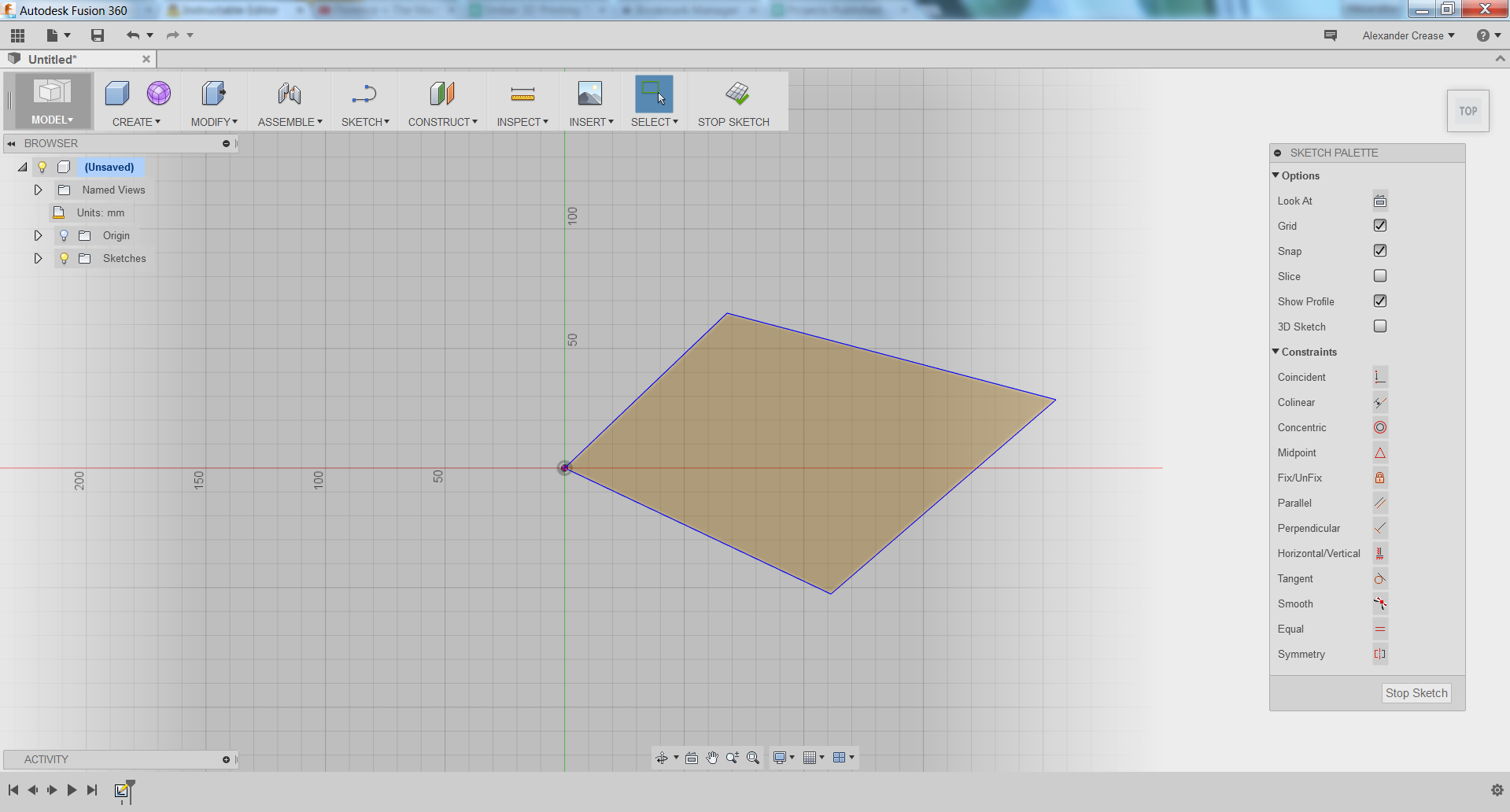The image size is (1510, 812).
Task: Apply the Parallel constraint
Action: pyautogui.click(x=1380, y=504)
